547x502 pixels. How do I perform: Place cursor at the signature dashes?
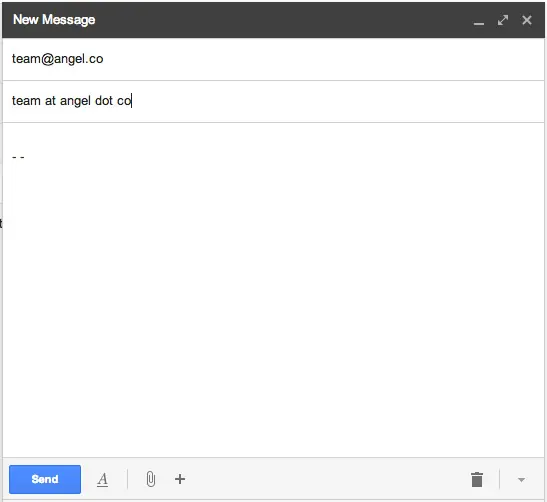[x=18, y=157]
